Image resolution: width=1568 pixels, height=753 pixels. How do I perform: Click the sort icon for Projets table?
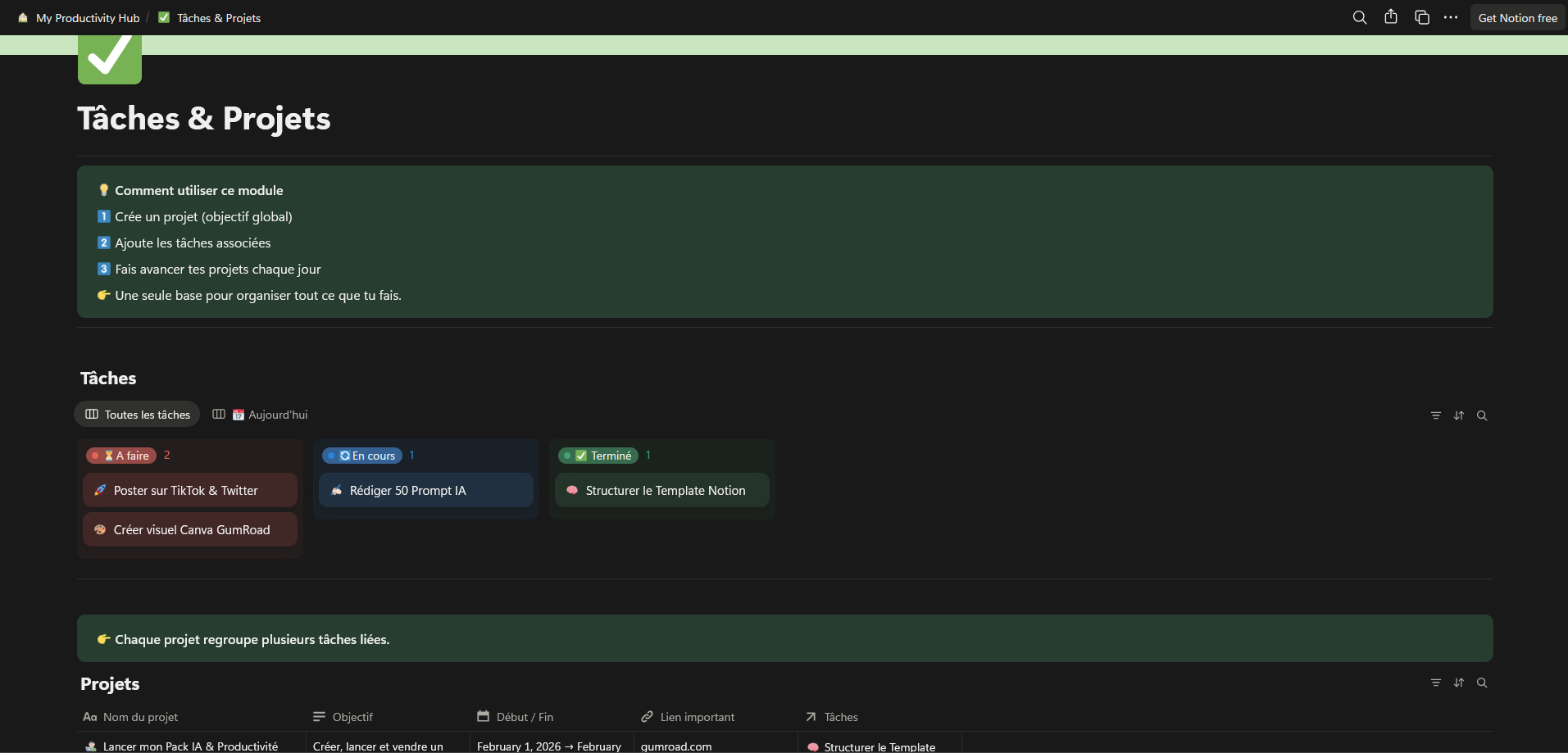click(x=1459, y=683)
